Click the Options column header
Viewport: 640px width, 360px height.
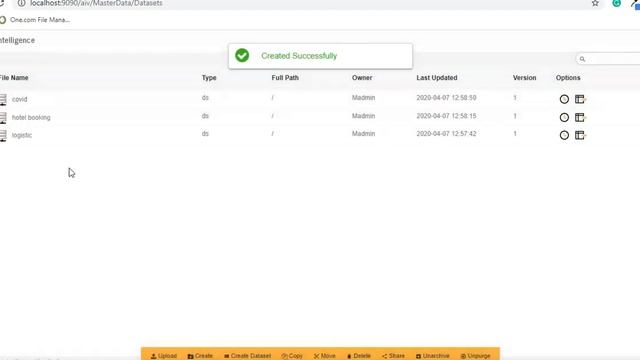click(x=568, y=78)
